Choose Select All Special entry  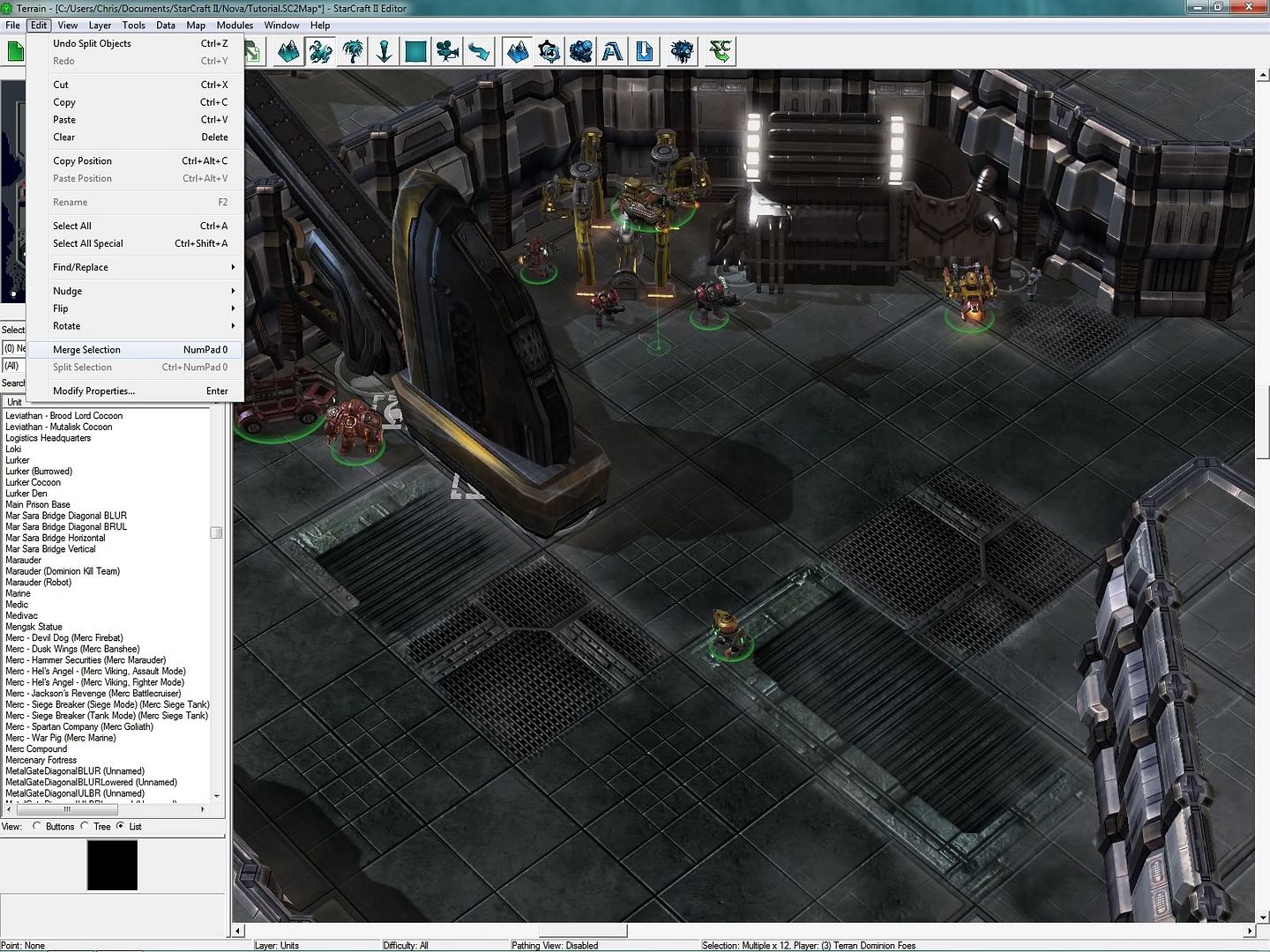[135, 243]
